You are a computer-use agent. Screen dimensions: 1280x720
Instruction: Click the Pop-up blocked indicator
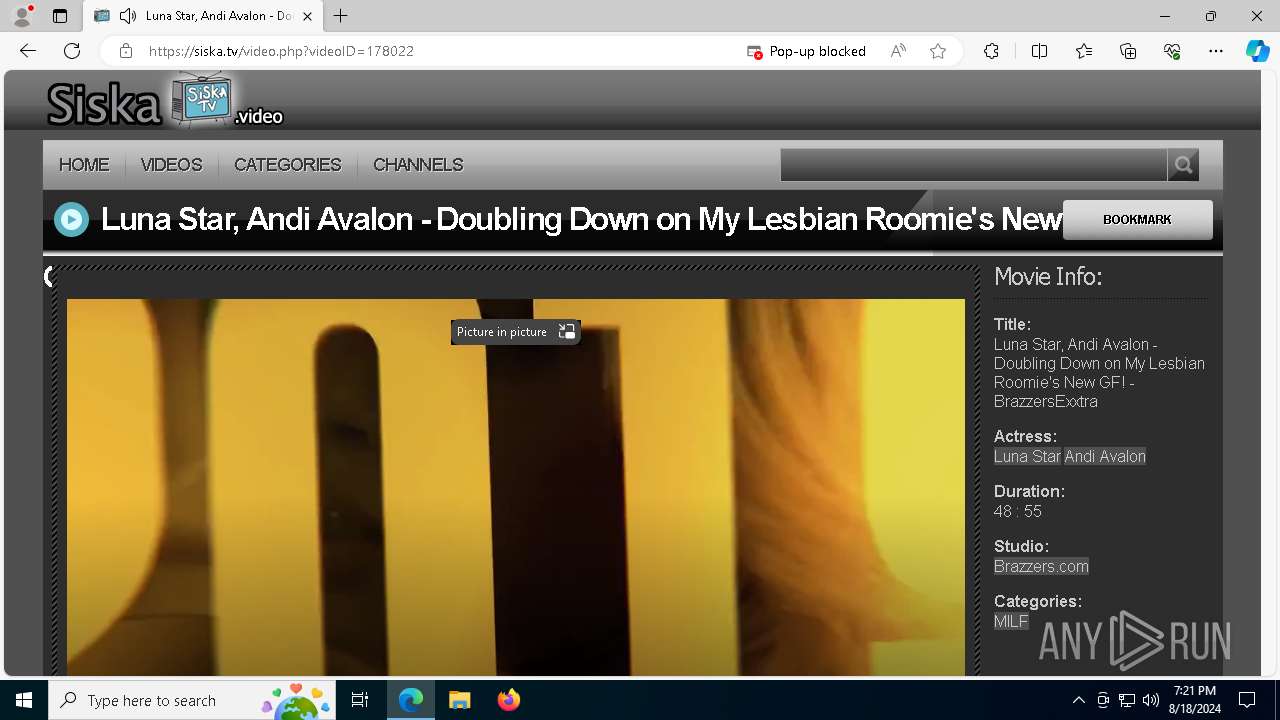pyautogui.click(x=807, y=51)
